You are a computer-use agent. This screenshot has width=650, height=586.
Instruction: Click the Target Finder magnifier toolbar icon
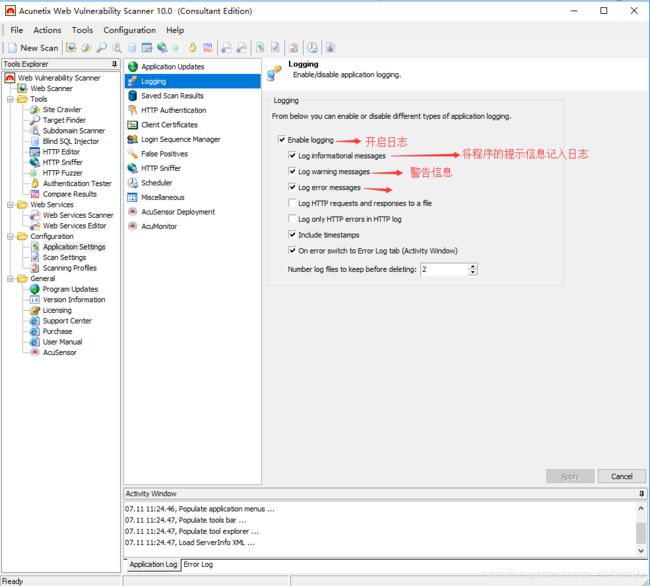(x=102, y=48)
